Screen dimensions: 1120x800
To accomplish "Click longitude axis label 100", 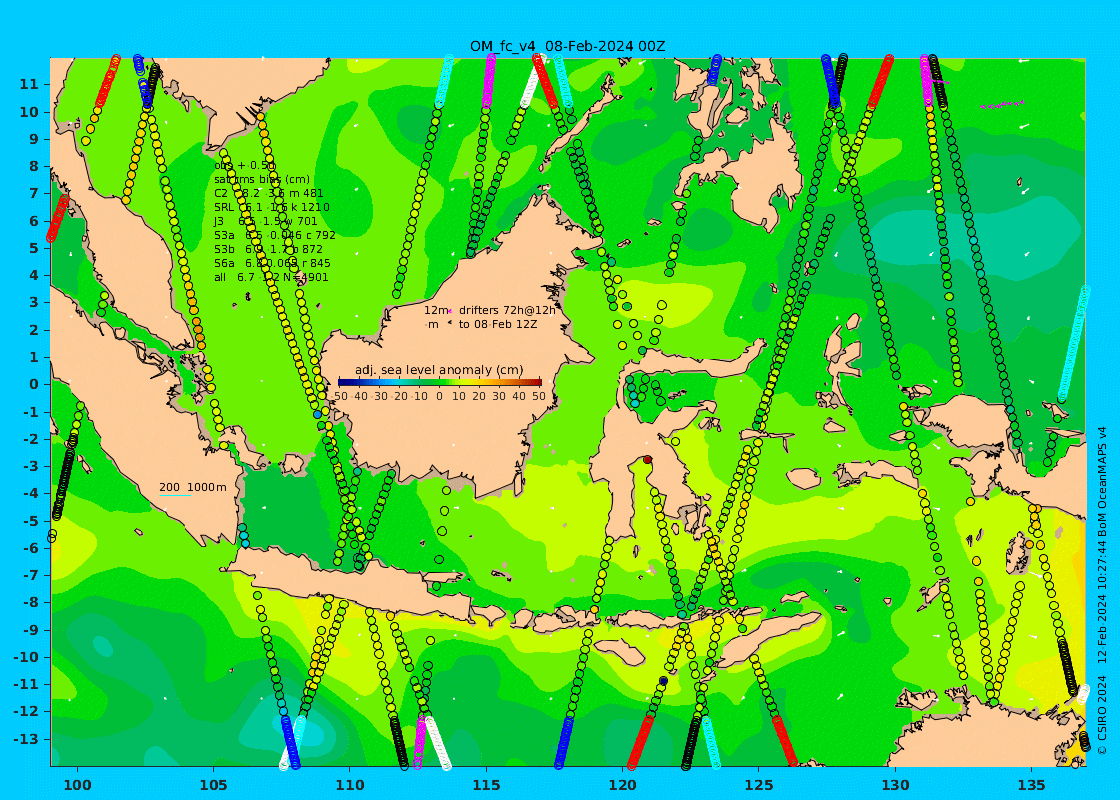I will [x=77, y=785].
